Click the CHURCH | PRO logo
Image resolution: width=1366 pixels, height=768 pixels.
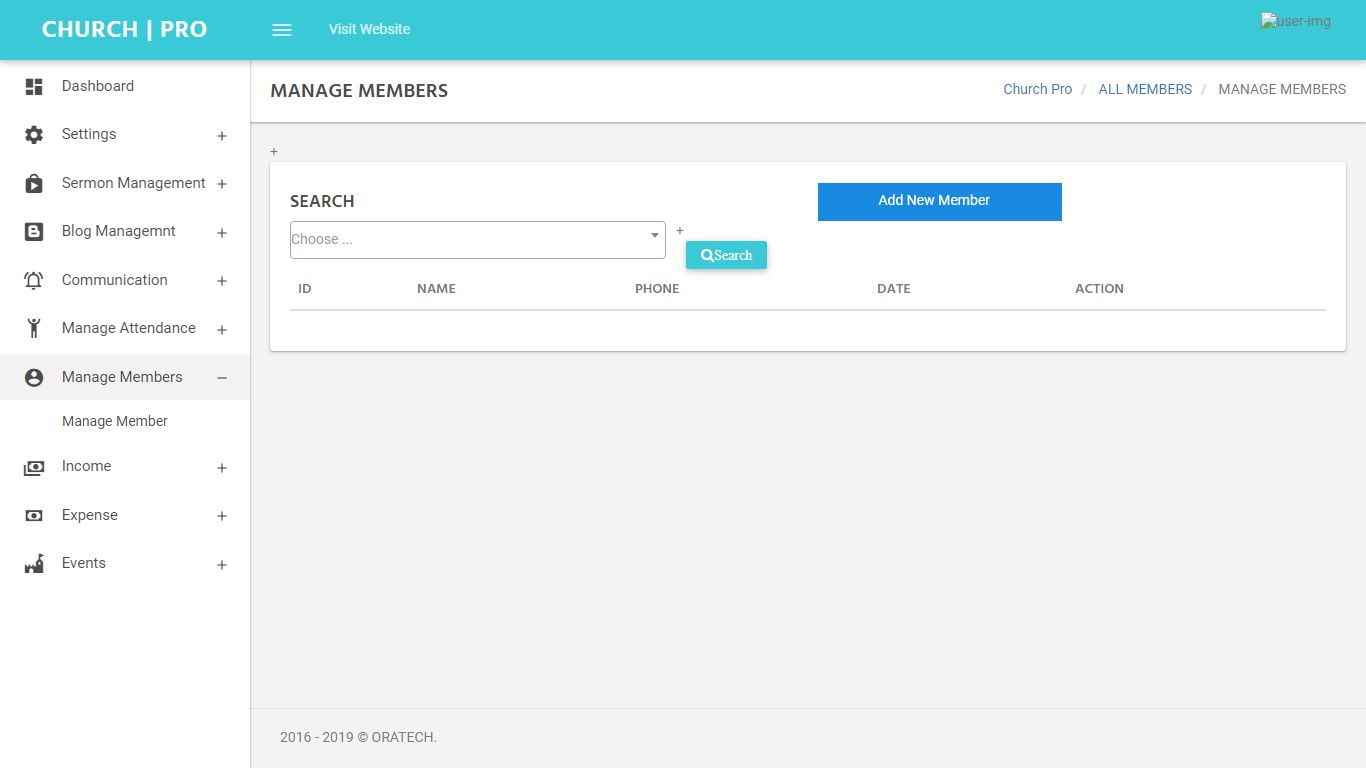click(x=125, y=29)
